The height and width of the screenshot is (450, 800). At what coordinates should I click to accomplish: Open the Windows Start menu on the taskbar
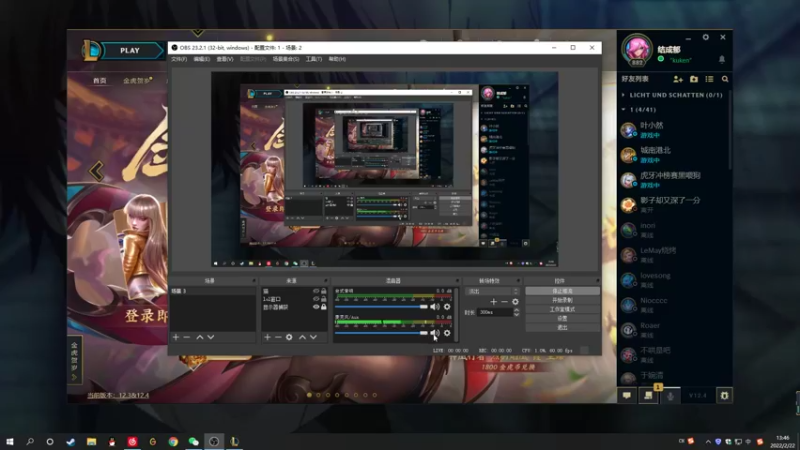pos(10,442)
